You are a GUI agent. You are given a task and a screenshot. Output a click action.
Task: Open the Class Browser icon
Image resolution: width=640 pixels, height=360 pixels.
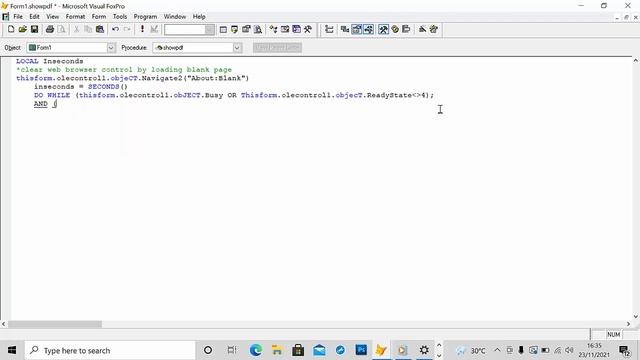273,29
